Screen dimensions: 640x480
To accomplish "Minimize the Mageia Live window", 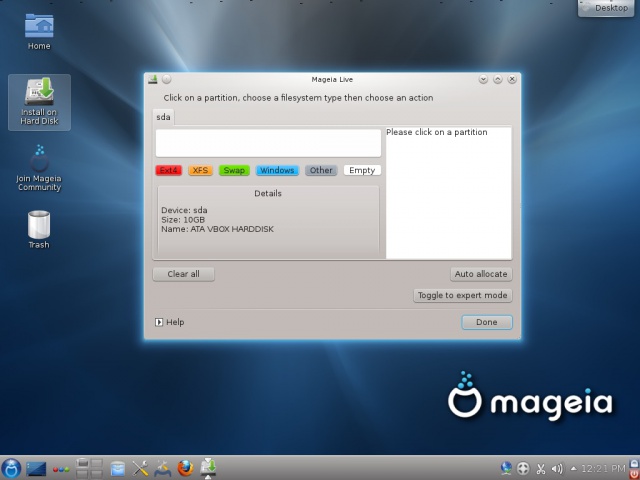I will 483,79.
